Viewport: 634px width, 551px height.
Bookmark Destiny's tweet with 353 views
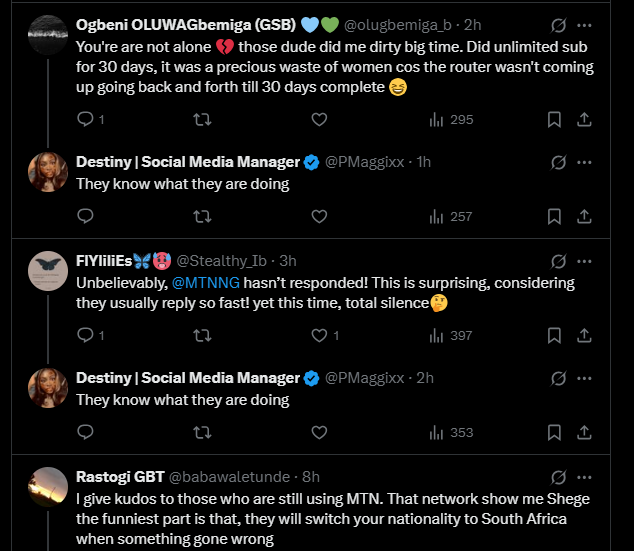[554, 433]
